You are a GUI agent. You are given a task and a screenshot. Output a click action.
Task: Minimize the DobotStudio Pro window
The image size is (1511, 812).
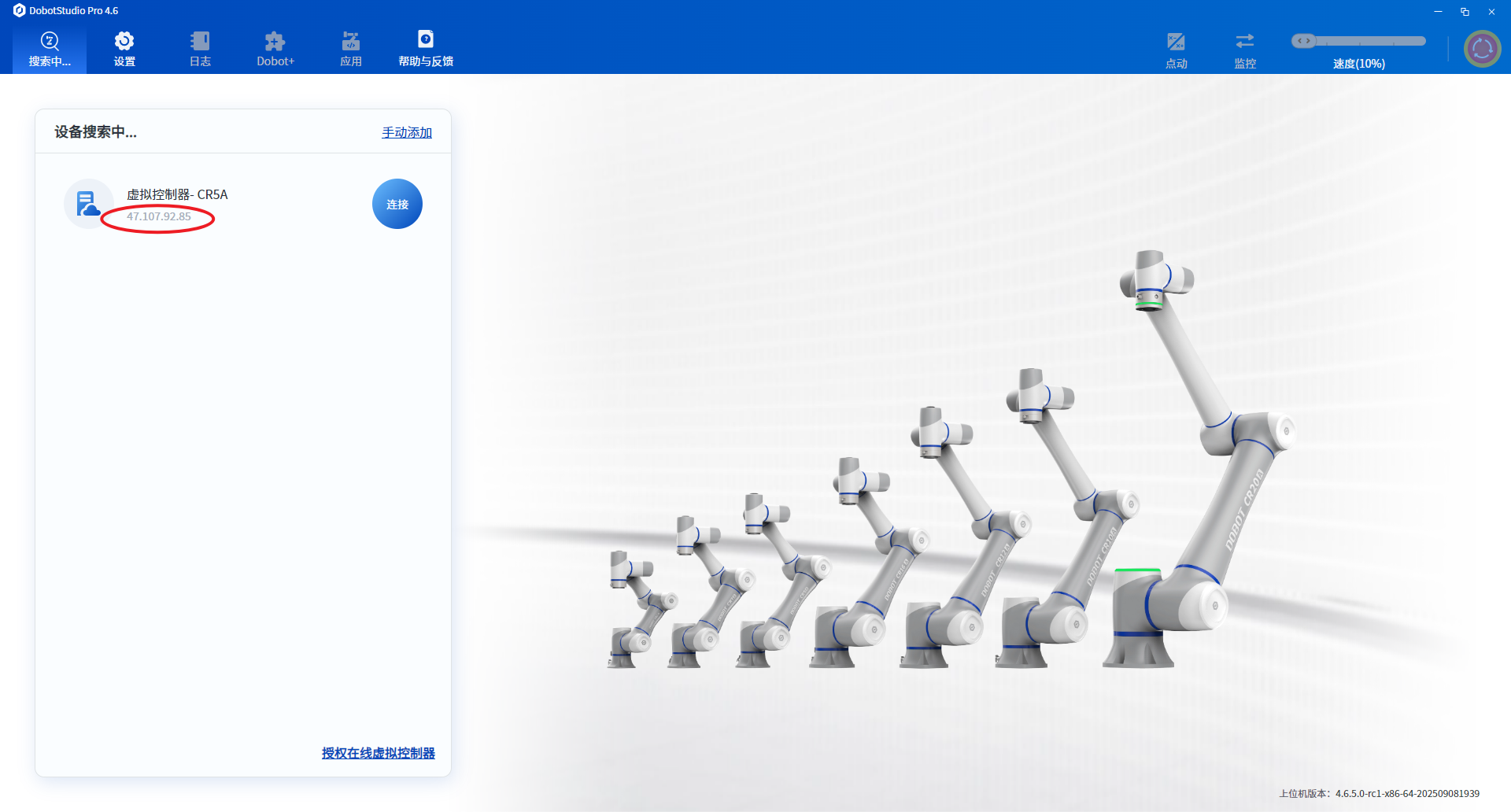click(1438, 11)
